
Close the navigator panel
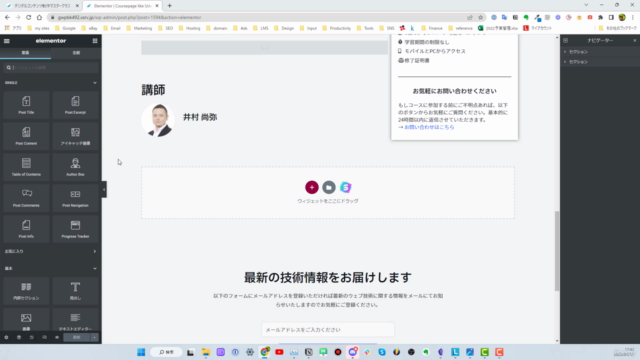point(635,40)
